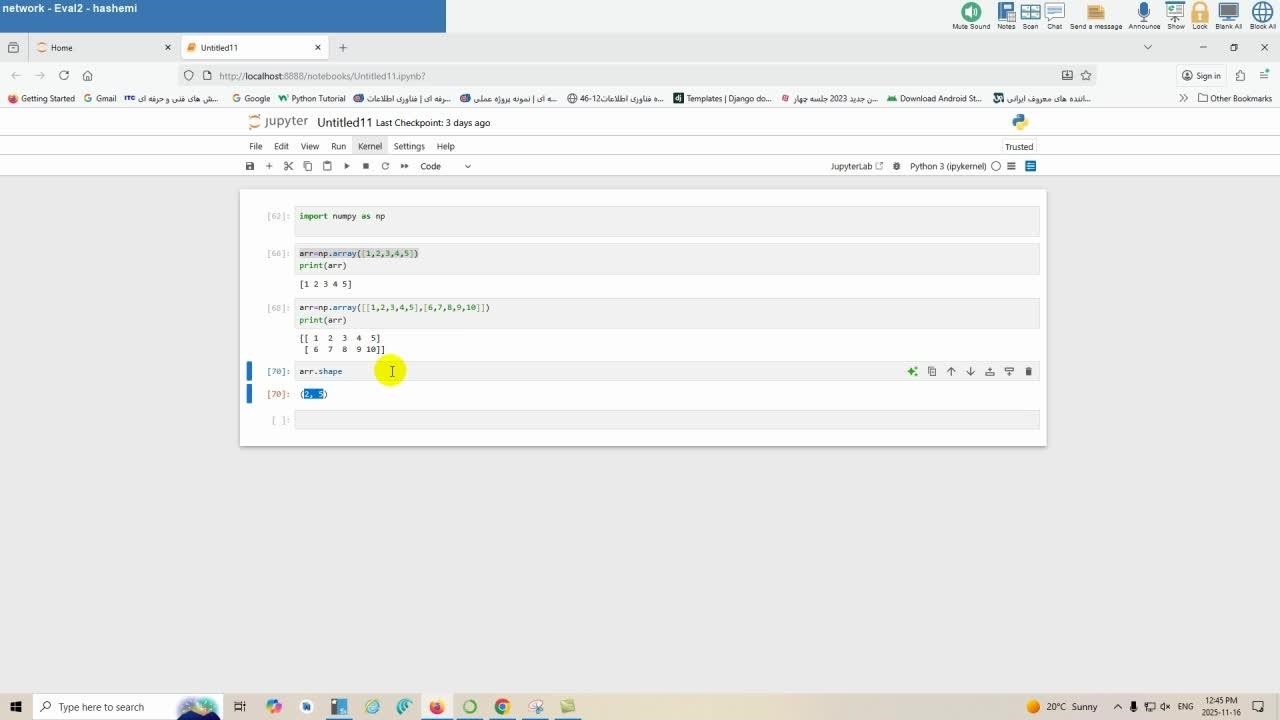Toggle the Lock control in the top toolbar
This screenshot has width=1280, height=720.
click(x=1200, y=13)
